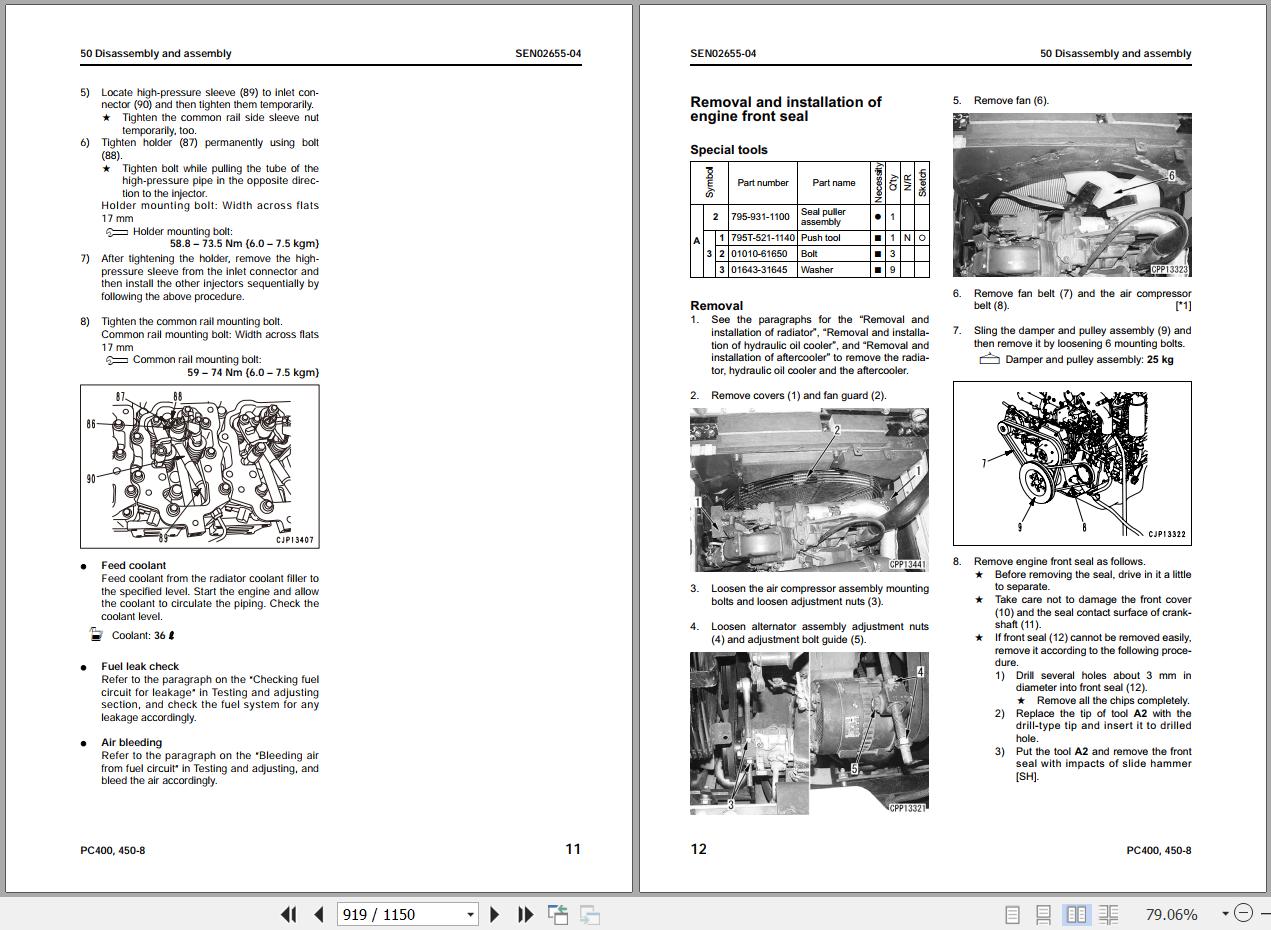Click the 79.06% zoom value
This screenshot has height=930, width=1271.
(x=1171, y=914)
